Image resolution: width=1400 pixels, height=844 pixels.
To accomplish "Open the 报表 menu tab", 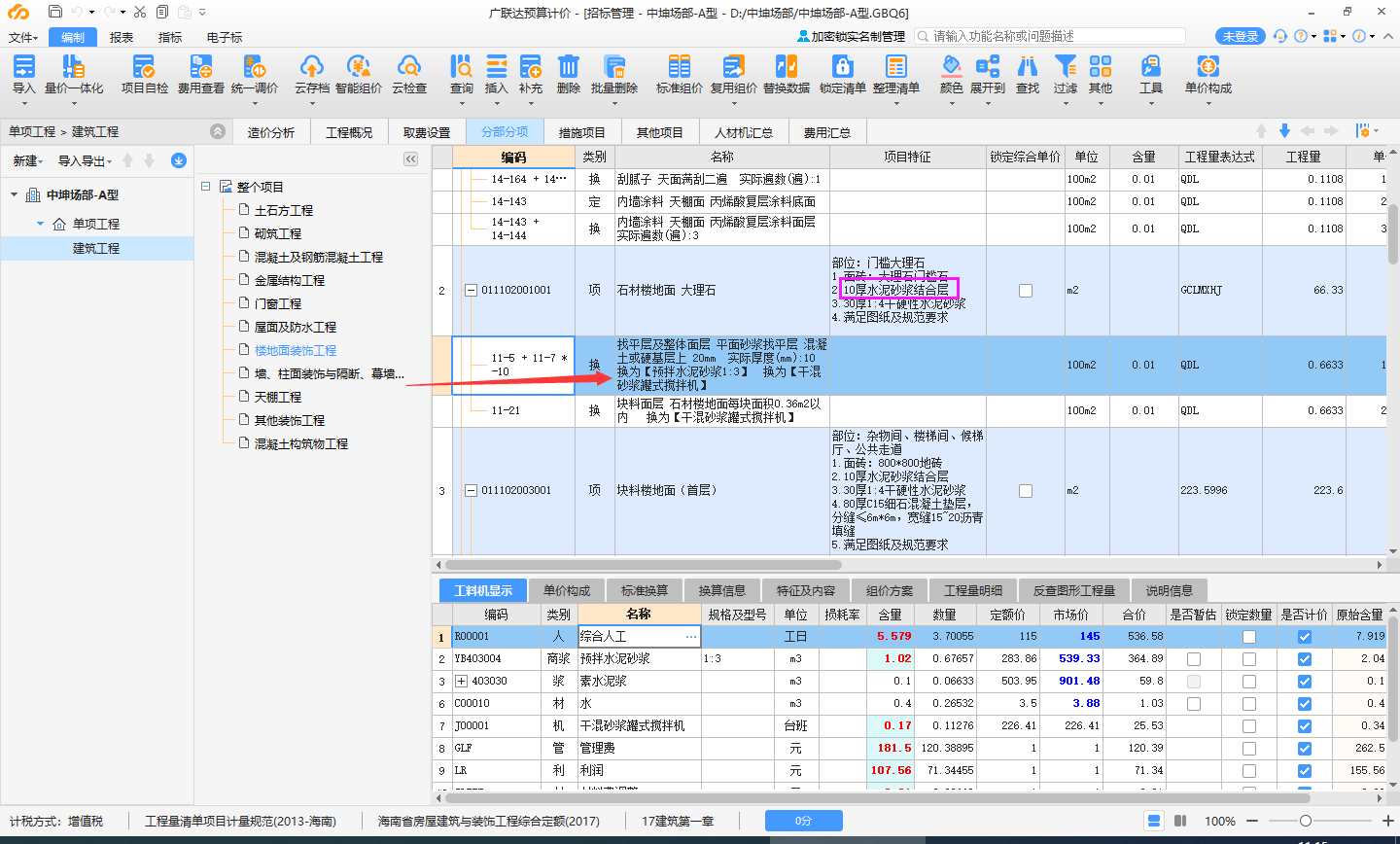I will tap(122, 37).
